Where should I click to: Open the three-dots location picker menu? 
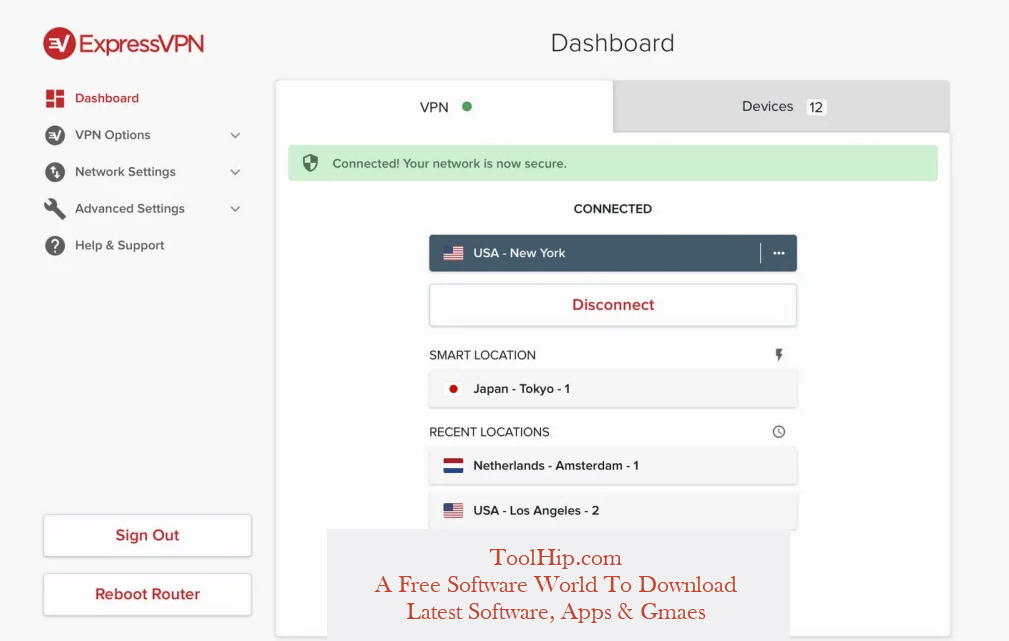tap(779, 253)
